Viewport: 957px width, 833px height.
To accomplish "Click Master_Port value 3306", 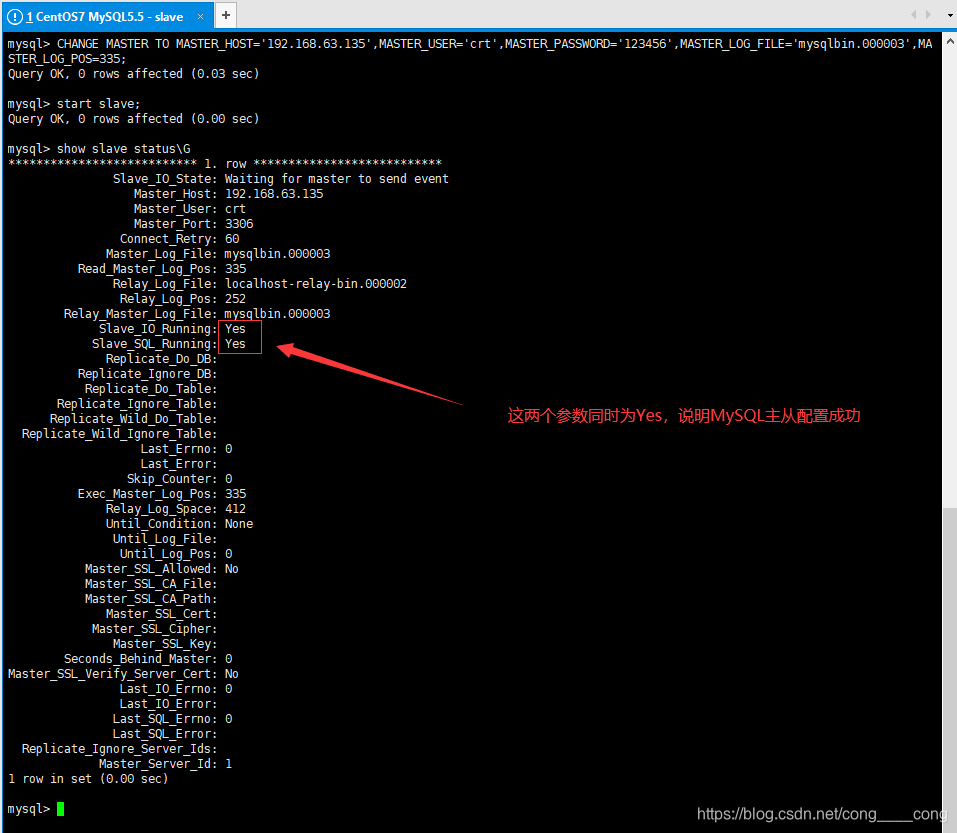I will (x=239, y=224).
